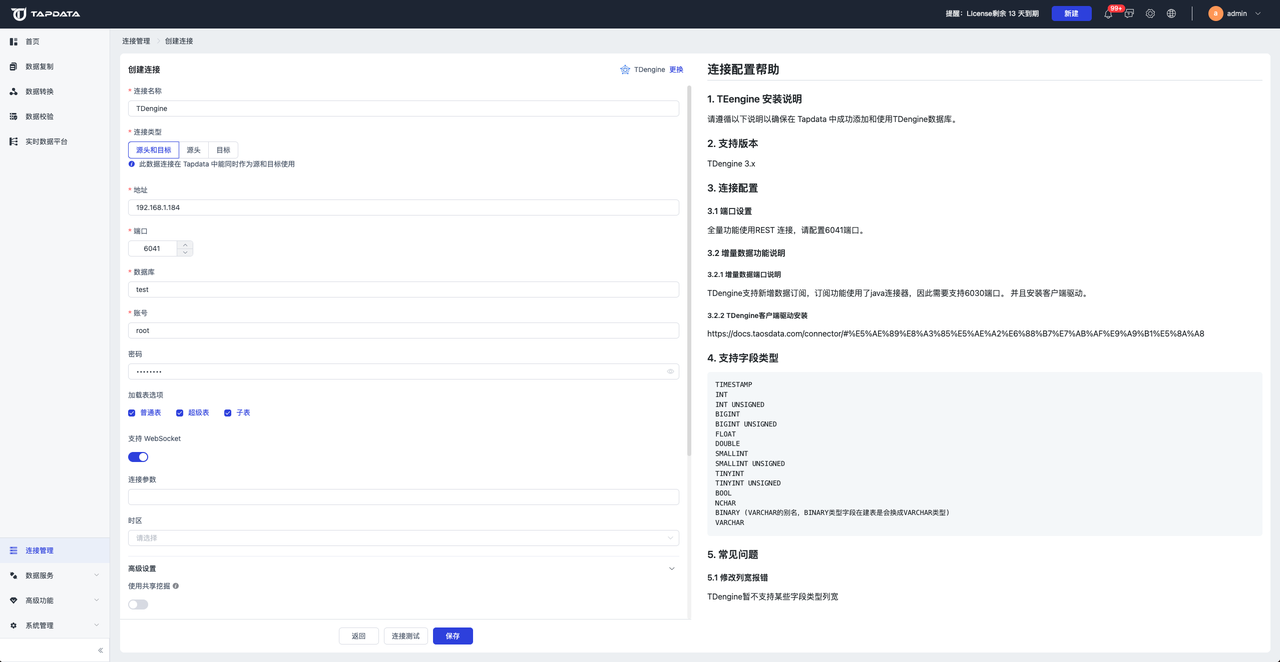
Task: Click the 数据库 input field
Action: 403,289
